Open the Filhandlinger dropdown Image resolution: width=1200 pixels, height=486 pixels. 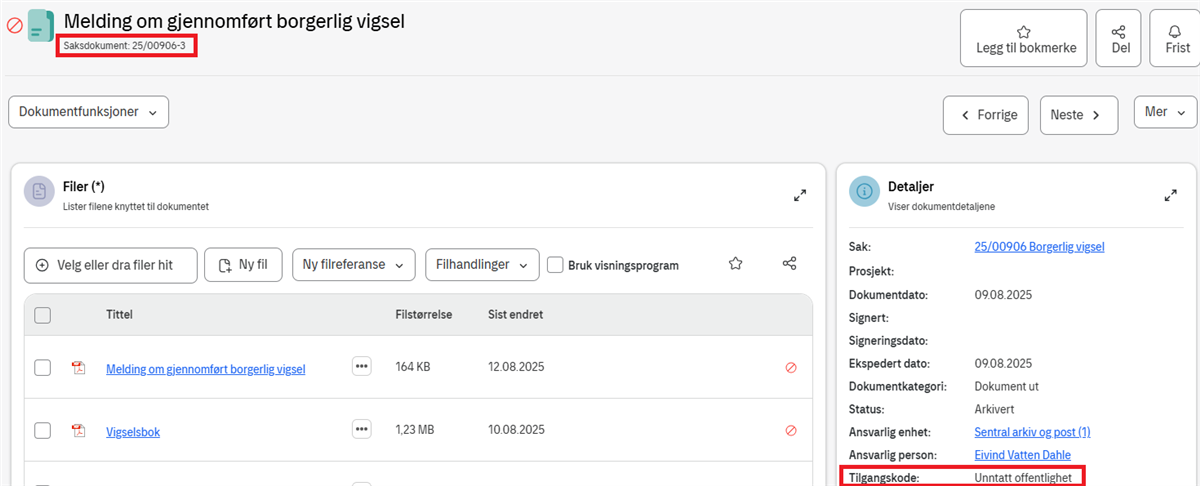click(x=482, y=265)
